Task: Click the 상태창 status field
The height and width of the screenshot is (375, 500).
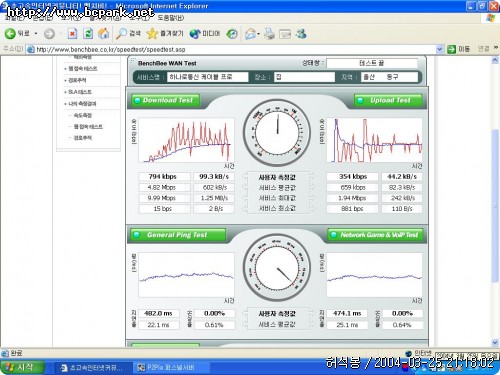Action: pyautogui.click(x=372, y=63)
